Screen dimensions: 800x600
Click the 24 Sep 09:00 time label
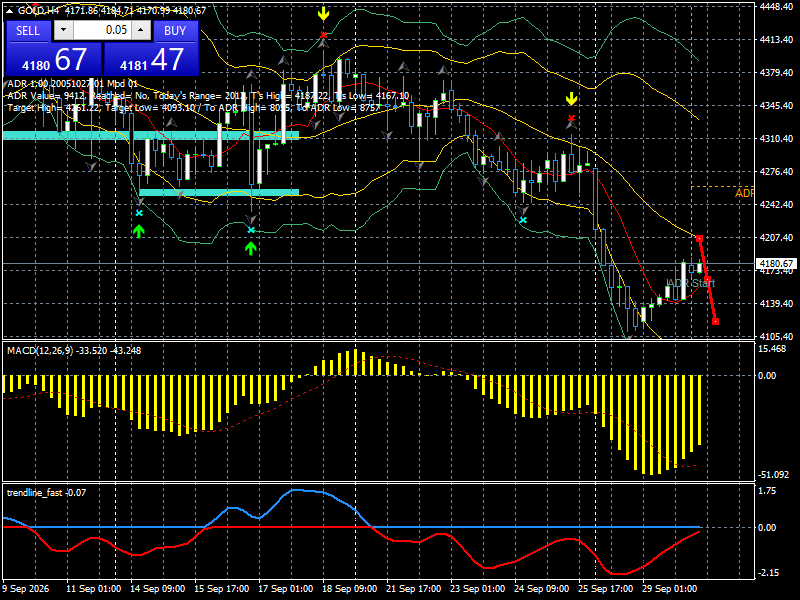(541, 589)
